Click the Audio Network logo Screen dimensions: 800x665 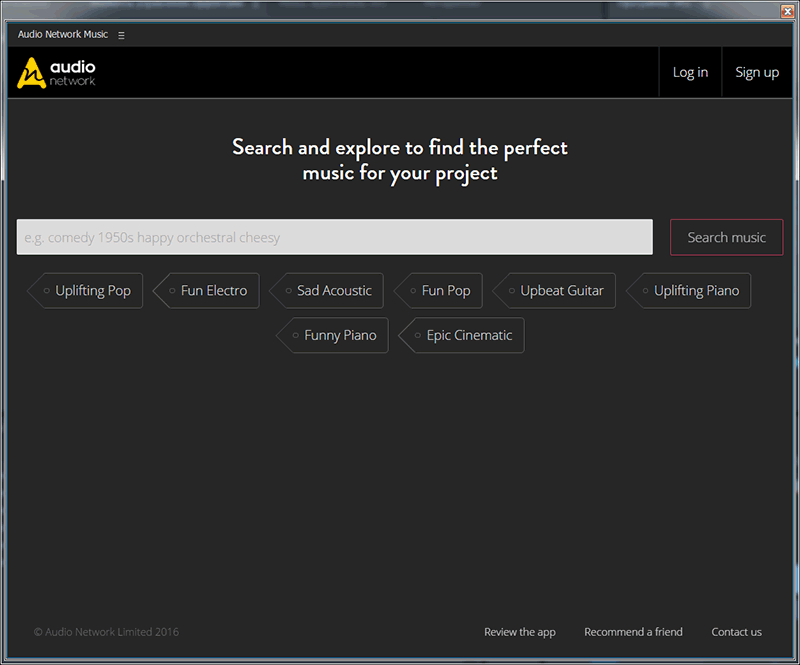(56, 72)
